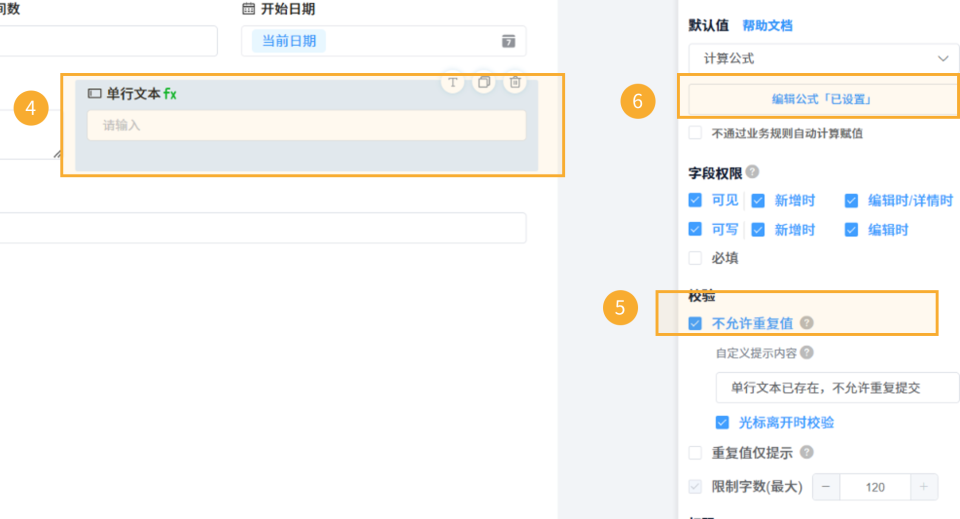Uncheck the 不允许重复值 checkbox
960x519 pixels.
pyautogui.click(x=695, y=323)
